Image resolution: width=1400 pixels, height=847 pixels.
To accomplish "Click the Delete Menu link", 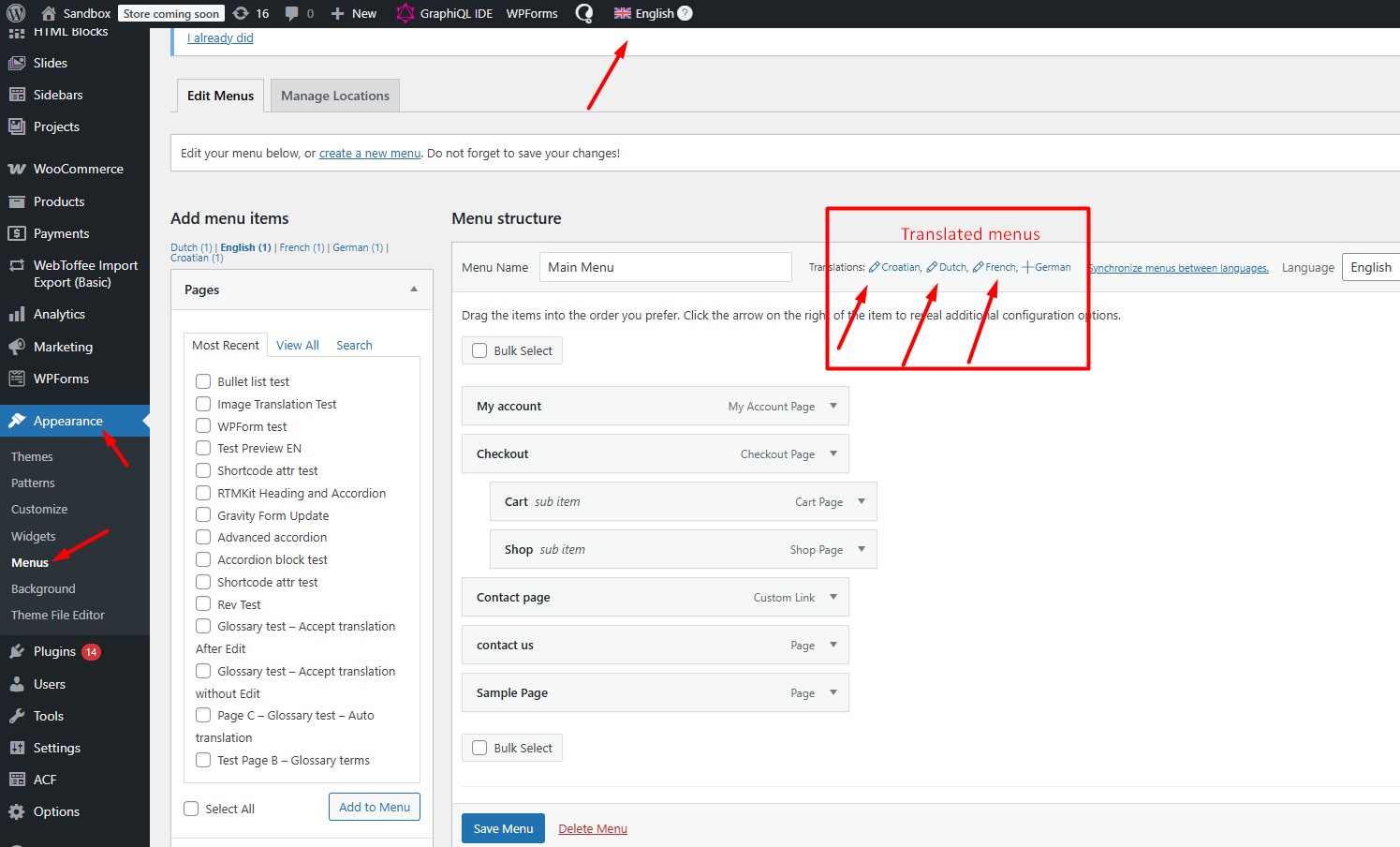I will click(x=593, y=828).
